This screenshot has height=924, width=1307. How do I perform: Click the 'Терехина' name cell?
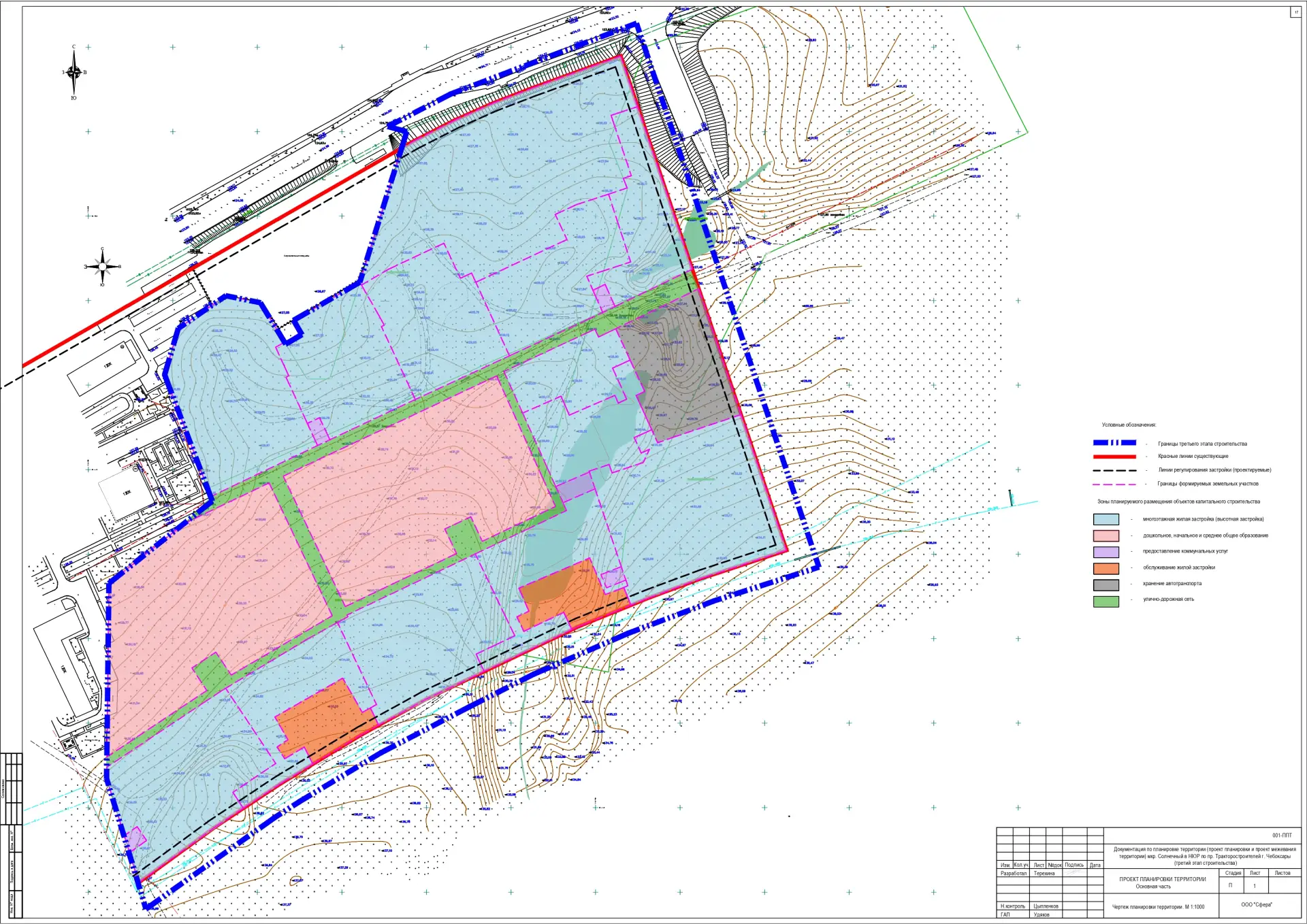click(1046, 873)
